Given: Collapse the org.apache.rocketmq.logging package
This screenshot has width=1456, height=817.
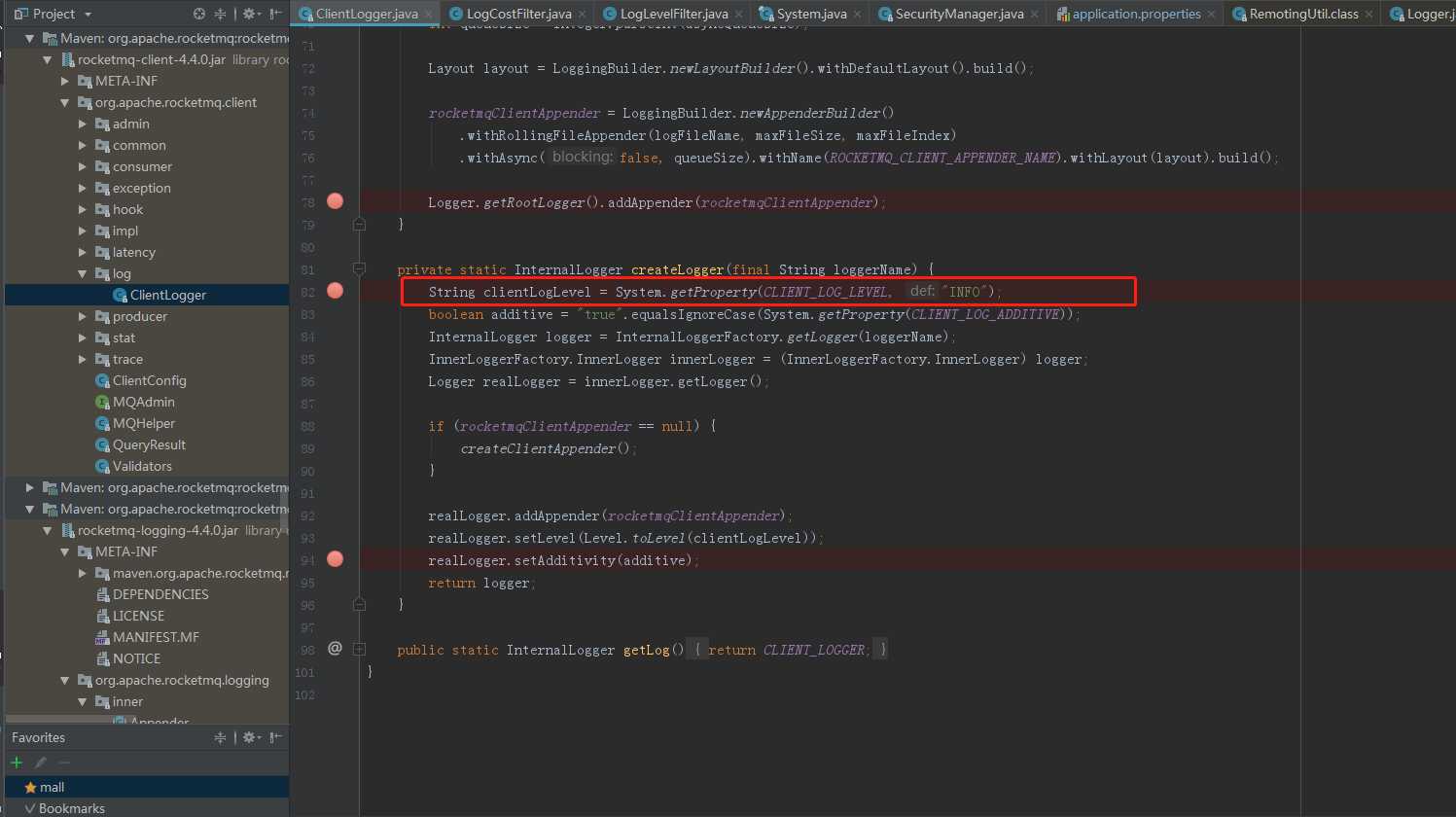Looking at the screenshot, I should tap(65, 680).
